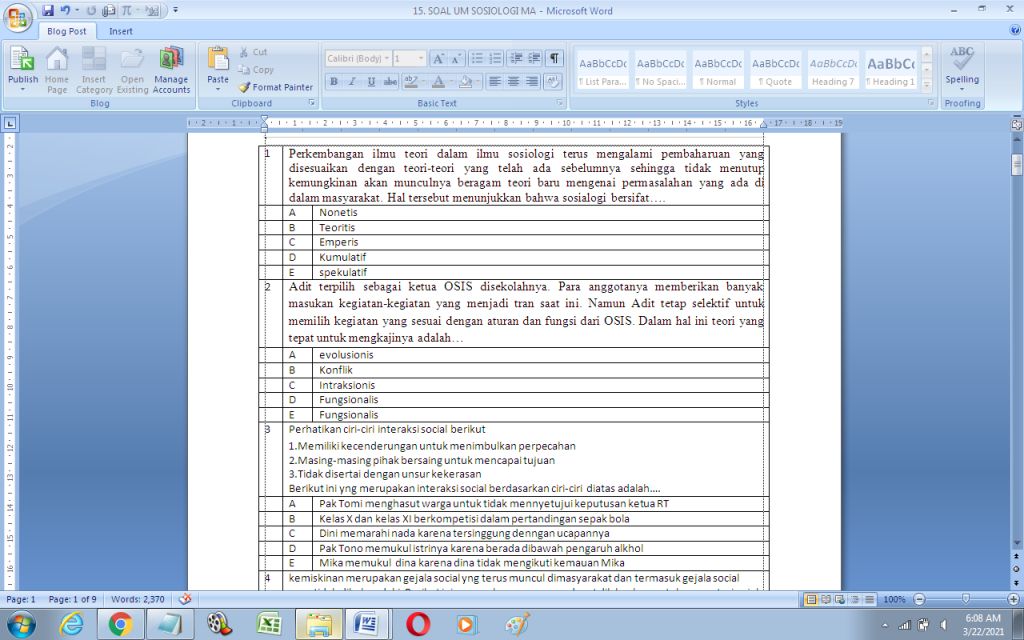Click the Paste clipboard icon
The image size is (1024, 640).
pos(218,59)
